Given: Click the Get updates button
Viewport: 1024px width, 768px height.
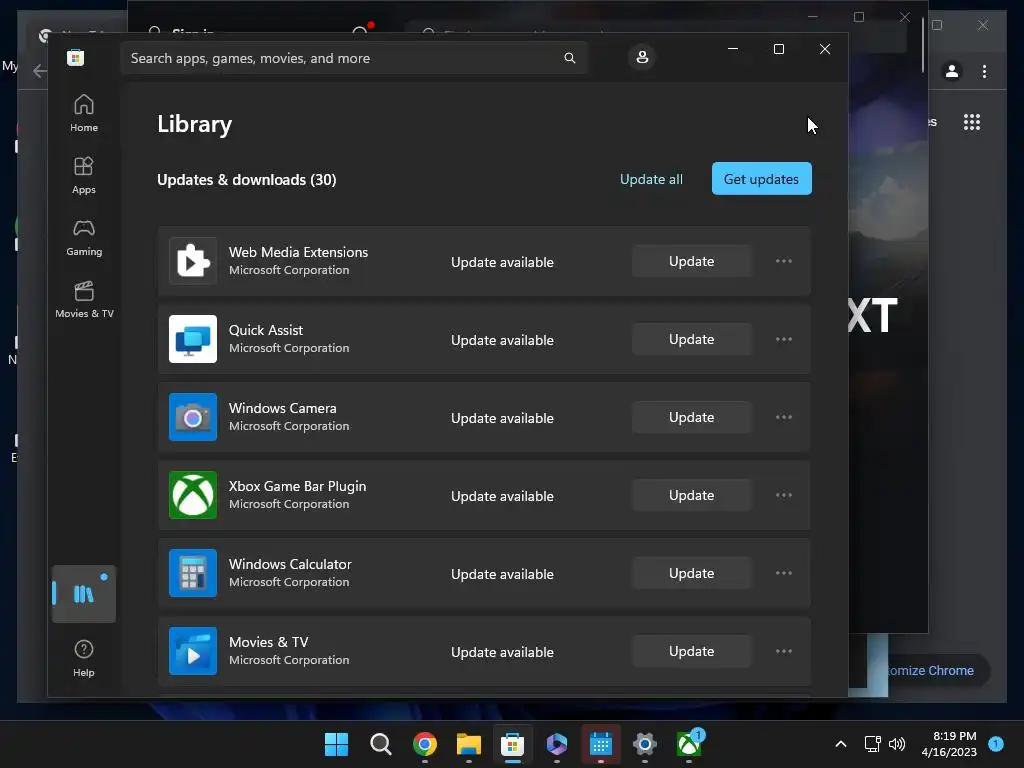Looking at the screenshot, I should click(x=761, y=179).
